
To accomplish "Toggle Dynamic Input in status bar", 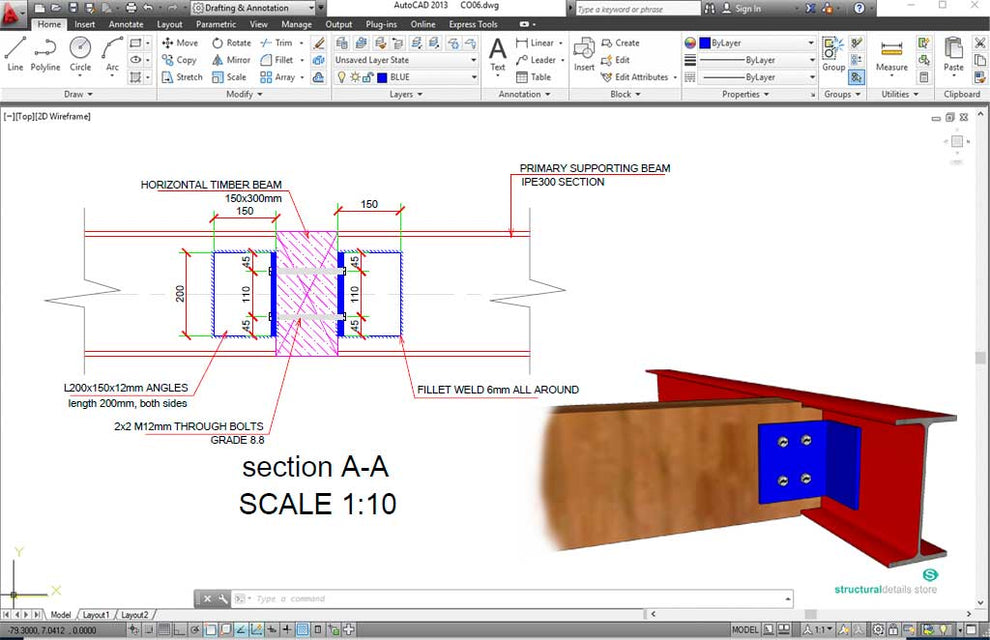I will pos(271,629).
